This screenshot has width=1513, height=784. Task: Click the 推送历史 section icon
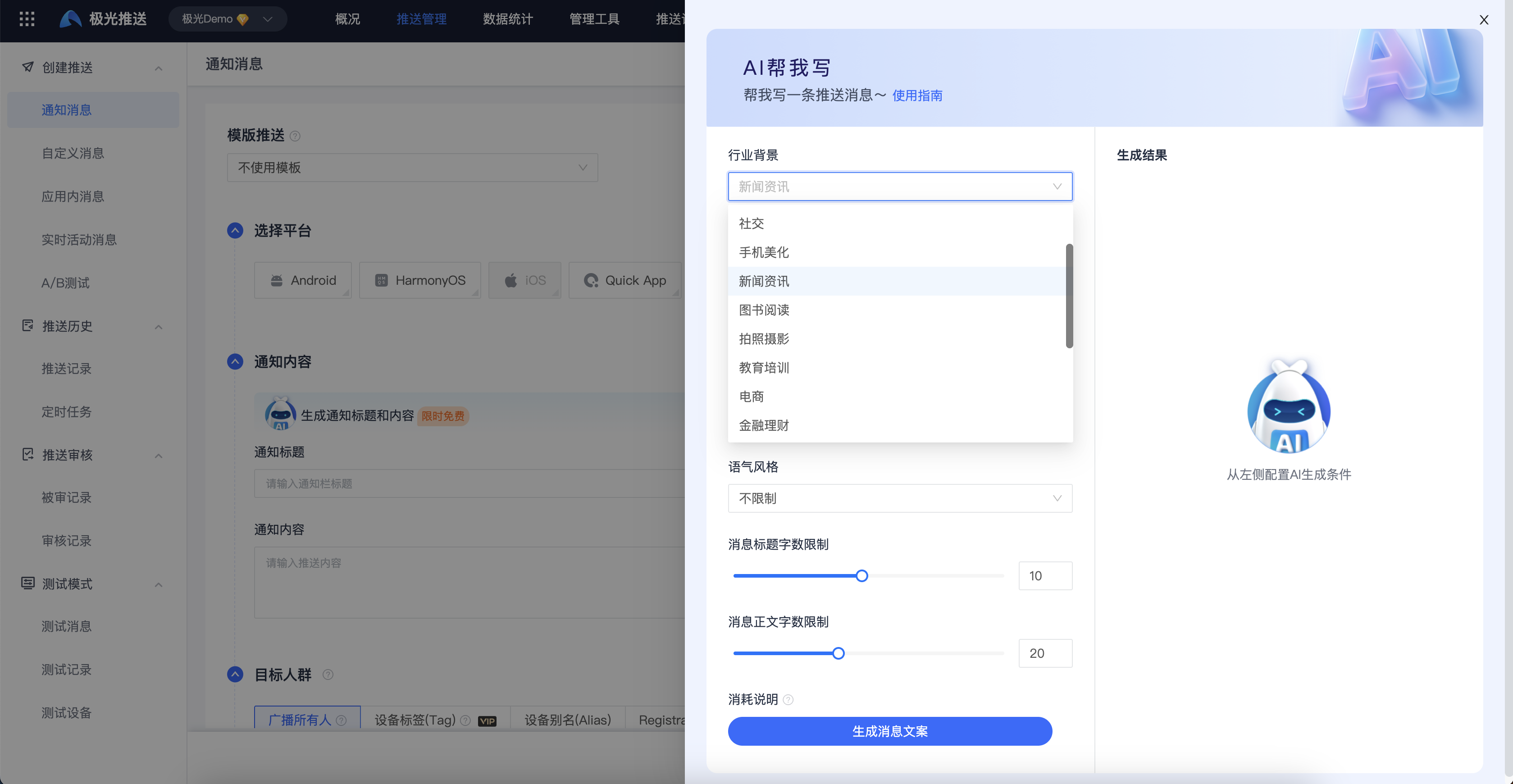[27, 325]
